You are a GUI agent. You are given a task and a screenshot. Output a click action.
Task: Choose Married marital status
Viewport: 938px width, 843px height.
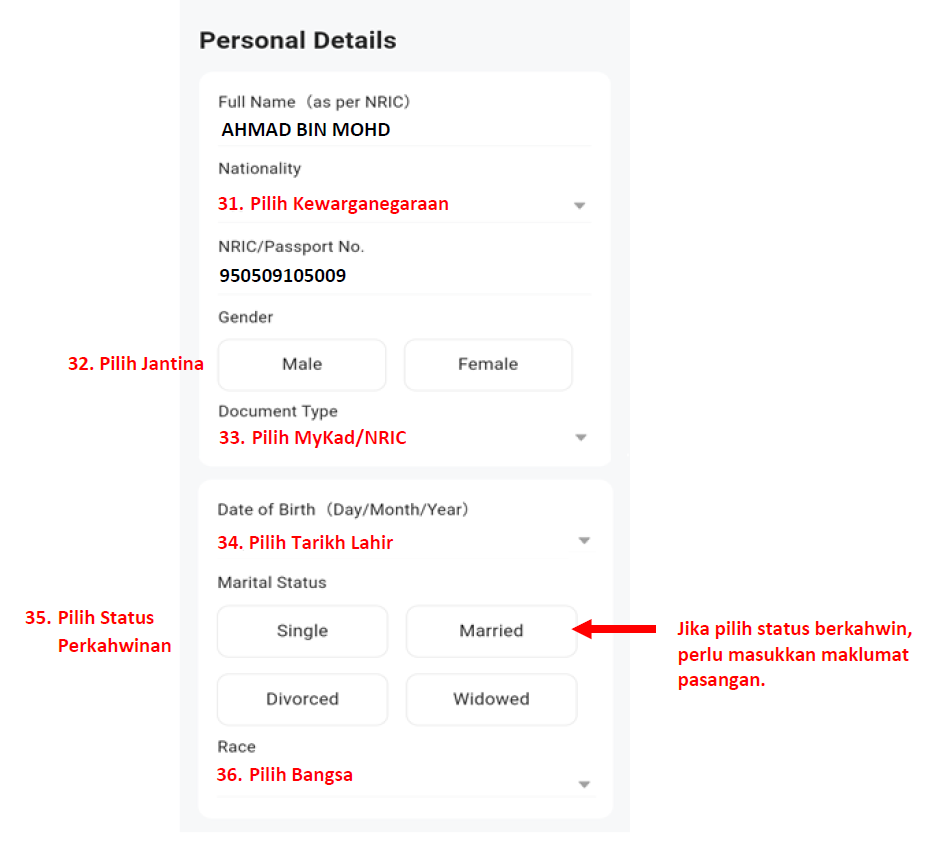coord(491,631)
